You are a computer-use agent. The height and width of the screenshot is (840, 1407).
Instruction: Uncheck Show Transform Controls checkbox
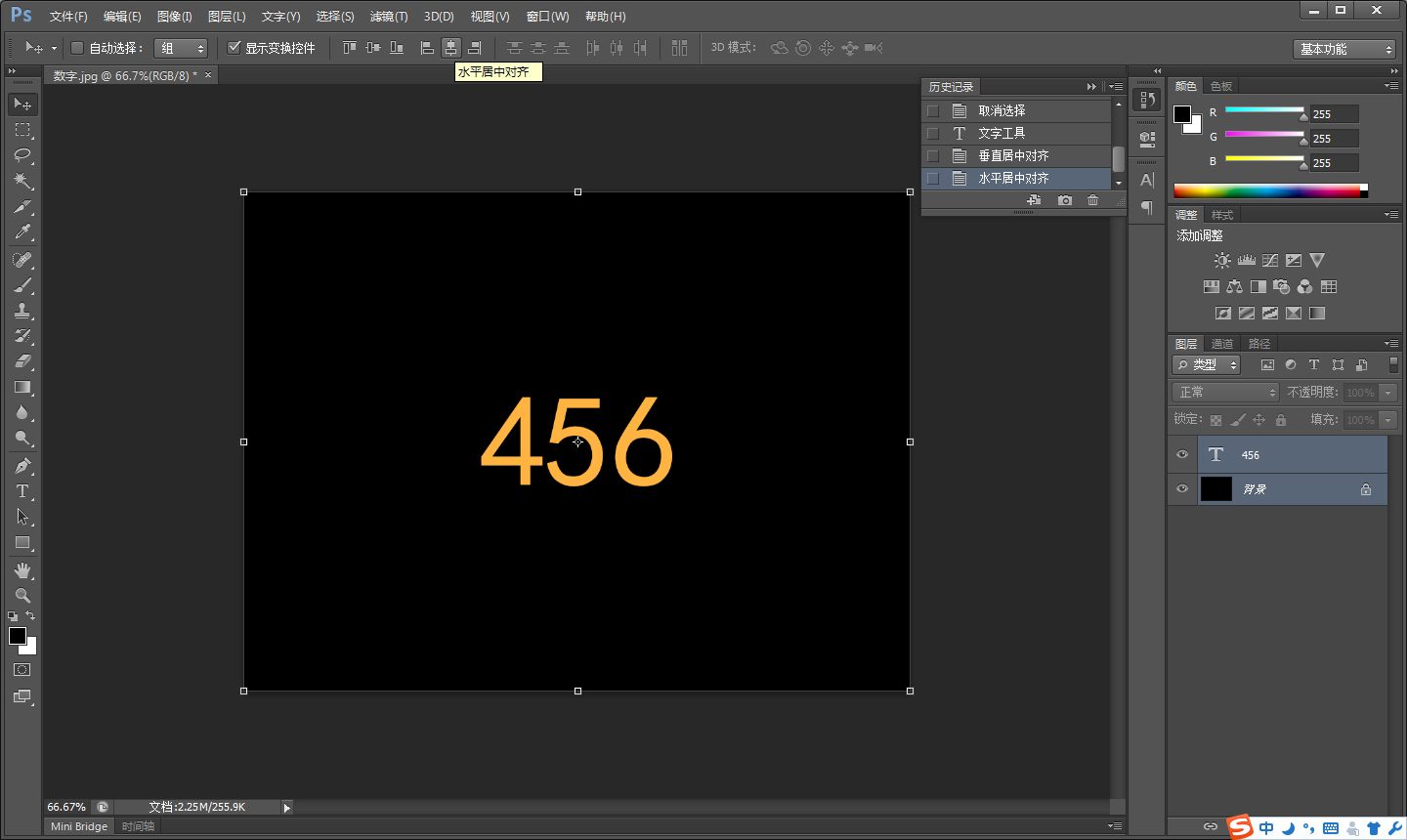pyautogui.click(x=234, y=48)
